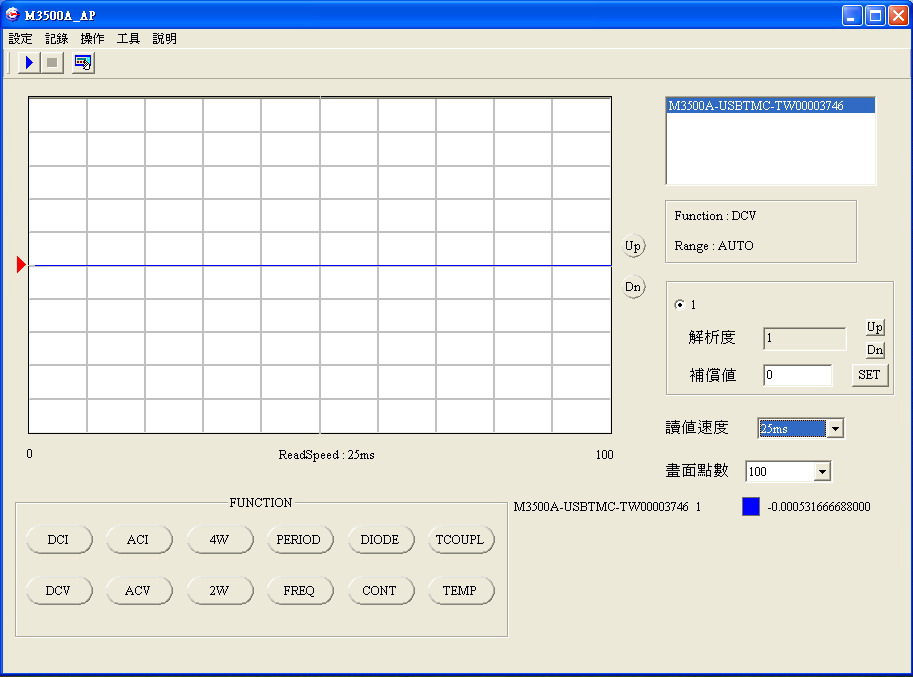The height and width of the screenshot is (677, 913).
Task: Select the DCI function button
Action: click(x=59, y=540)
